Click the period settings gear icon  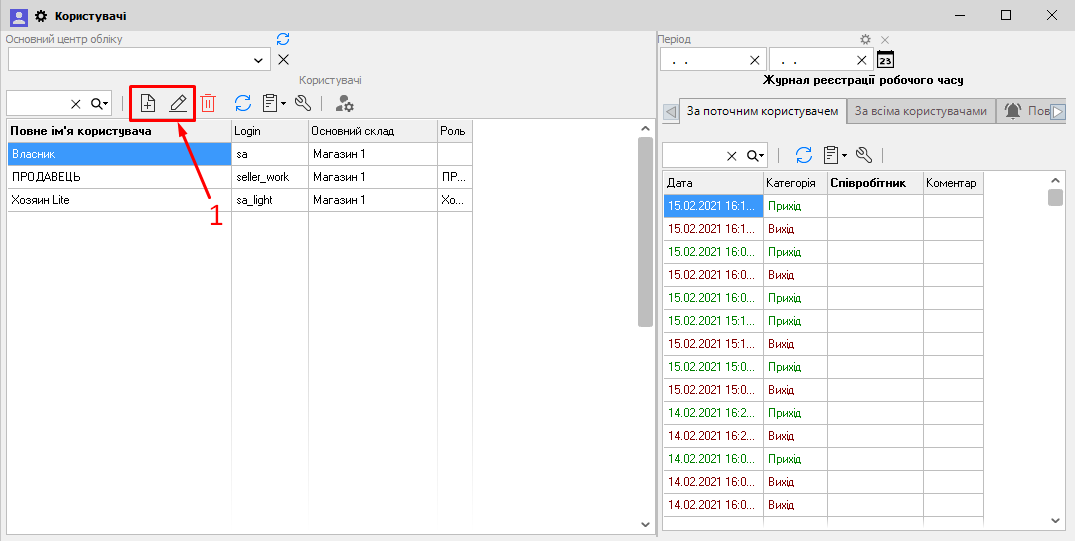tap(866, 39)
